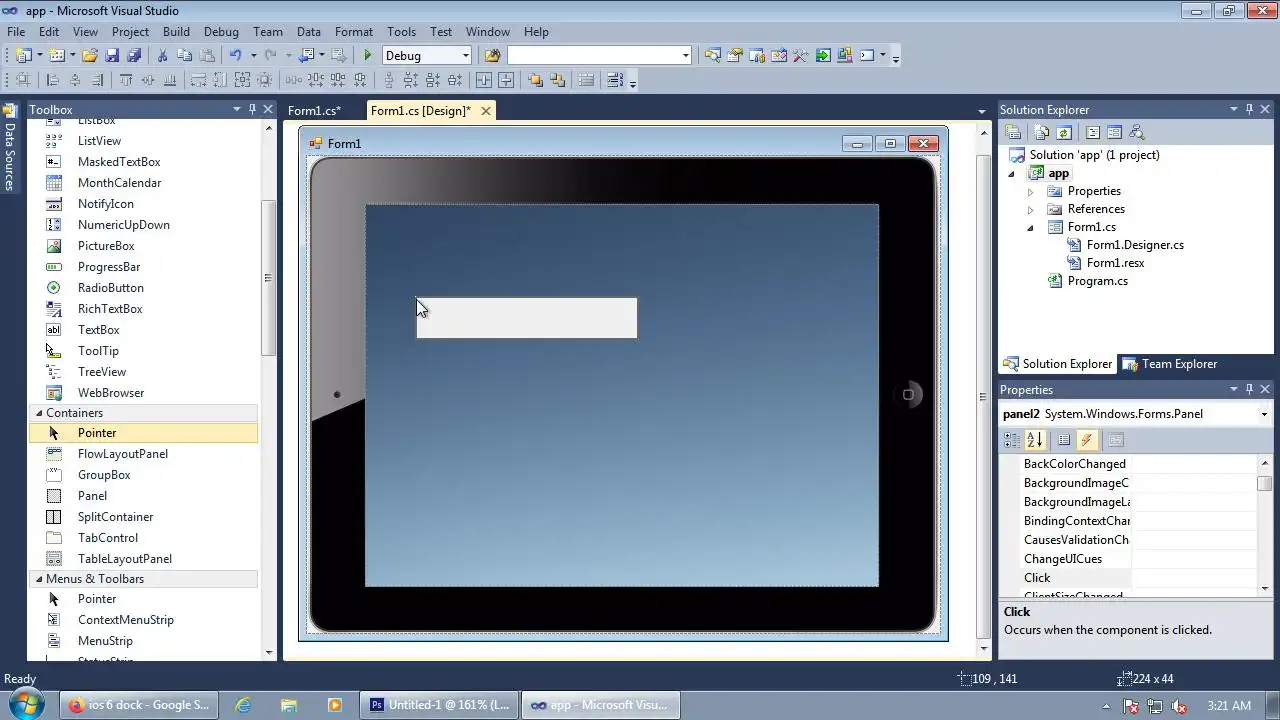
Task: Toggle auto-hide pin on Toolbox panel
Action: pos(252,109)
